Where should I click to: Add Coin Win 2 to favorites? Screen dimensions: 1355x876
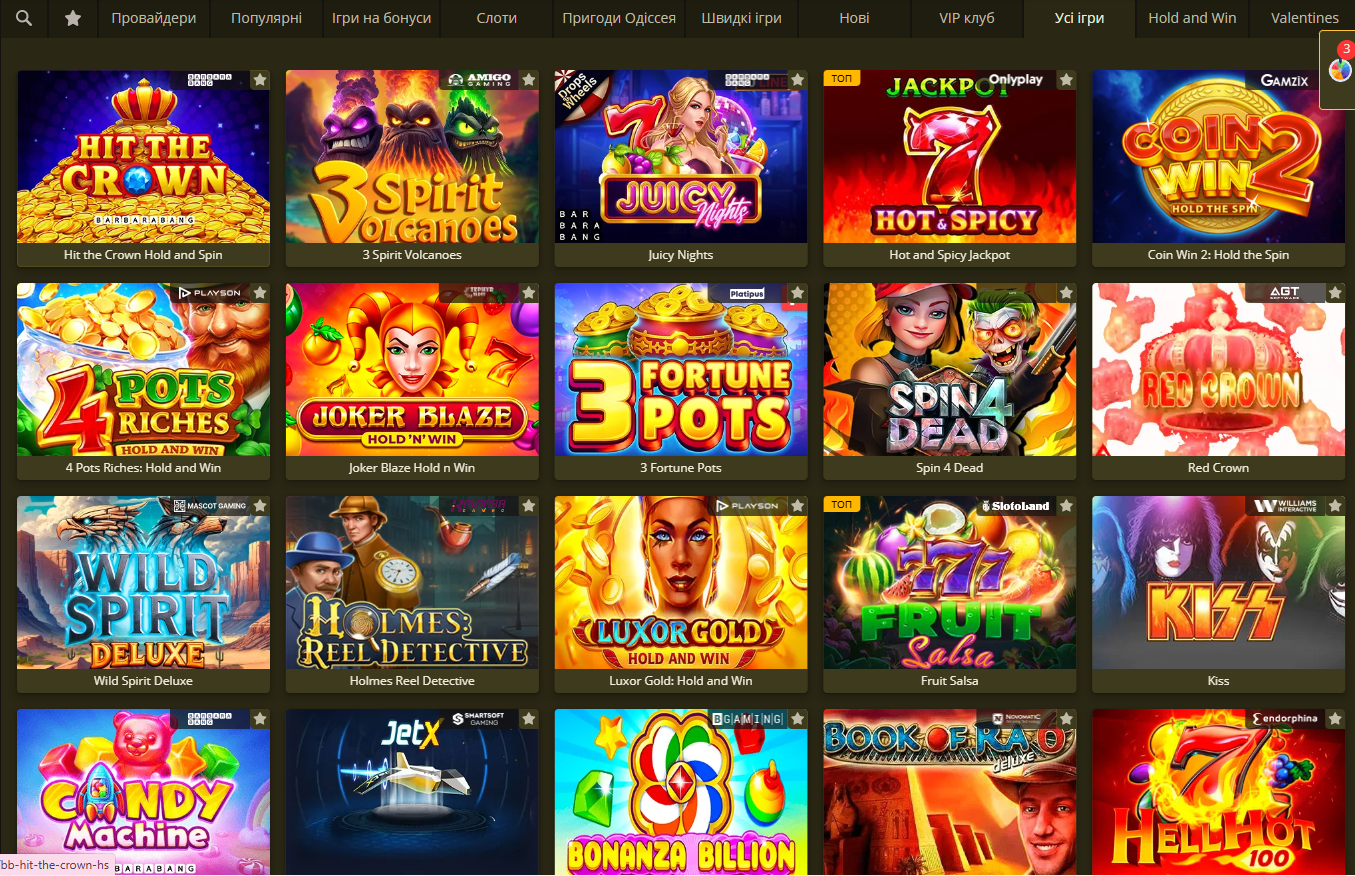coord(1336,80)
